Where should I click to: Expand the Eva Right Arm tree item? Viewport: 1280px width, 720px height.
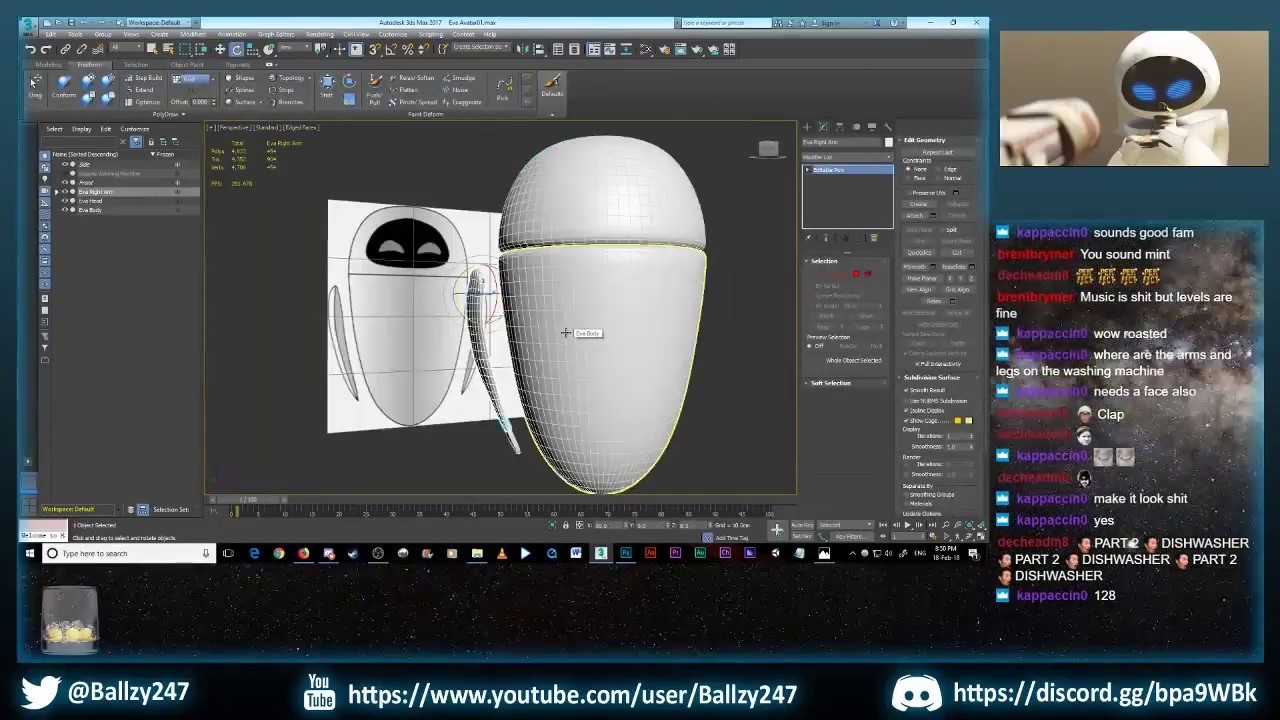click(56, 191)
